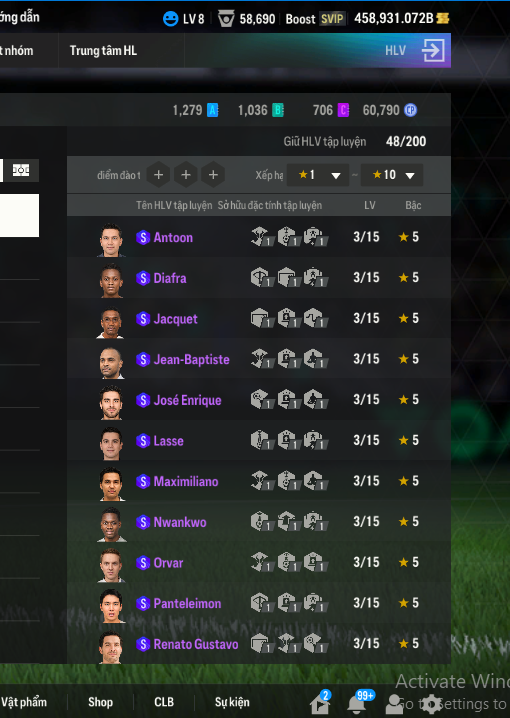Viewport: 510px width, 718px height.
Task: Open the maximum star 10 dropdown
Action: click(x=392, y=175)
